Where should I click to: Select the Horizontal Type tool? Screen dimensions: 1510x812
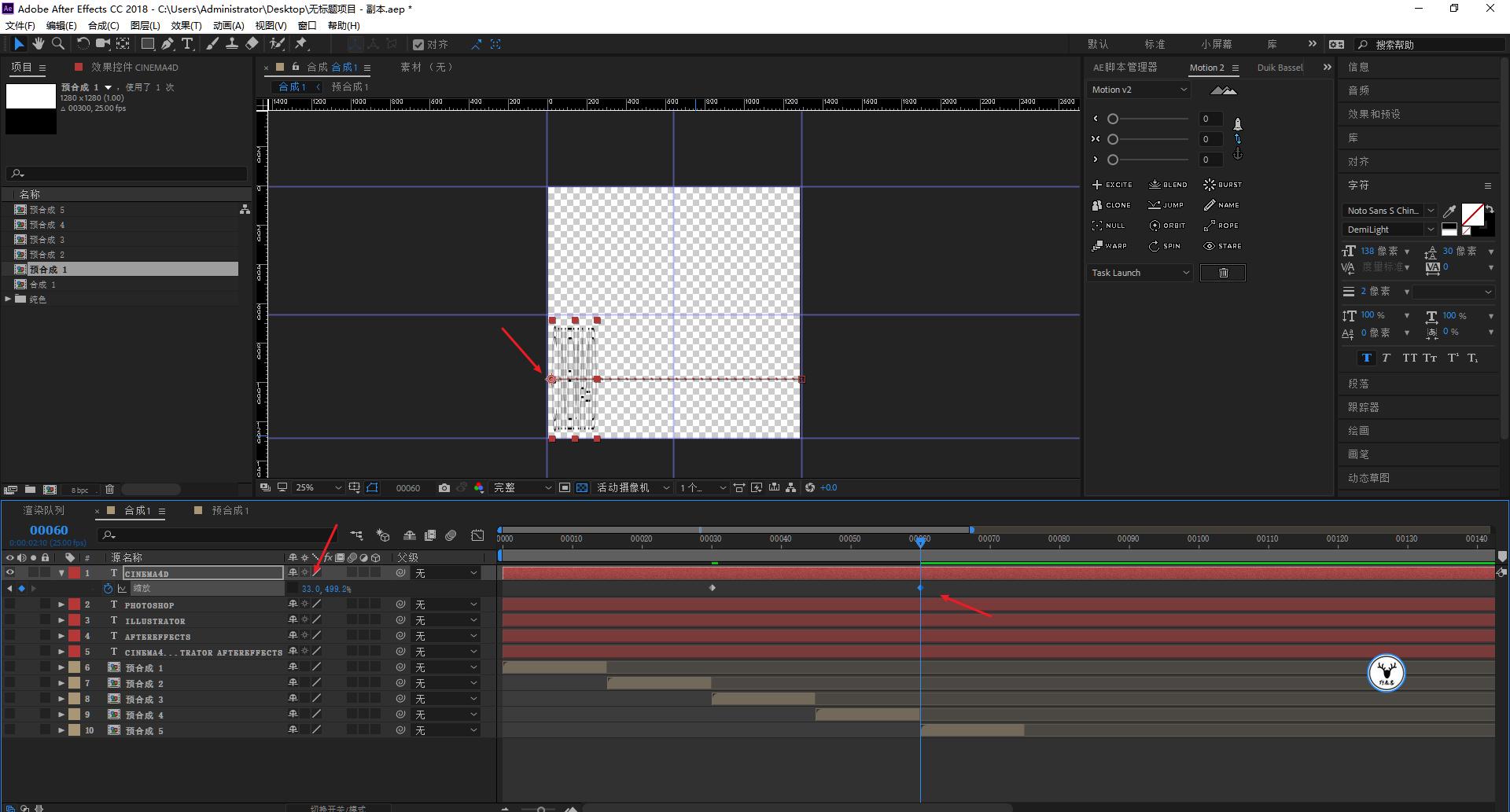(x=187, y=44)
